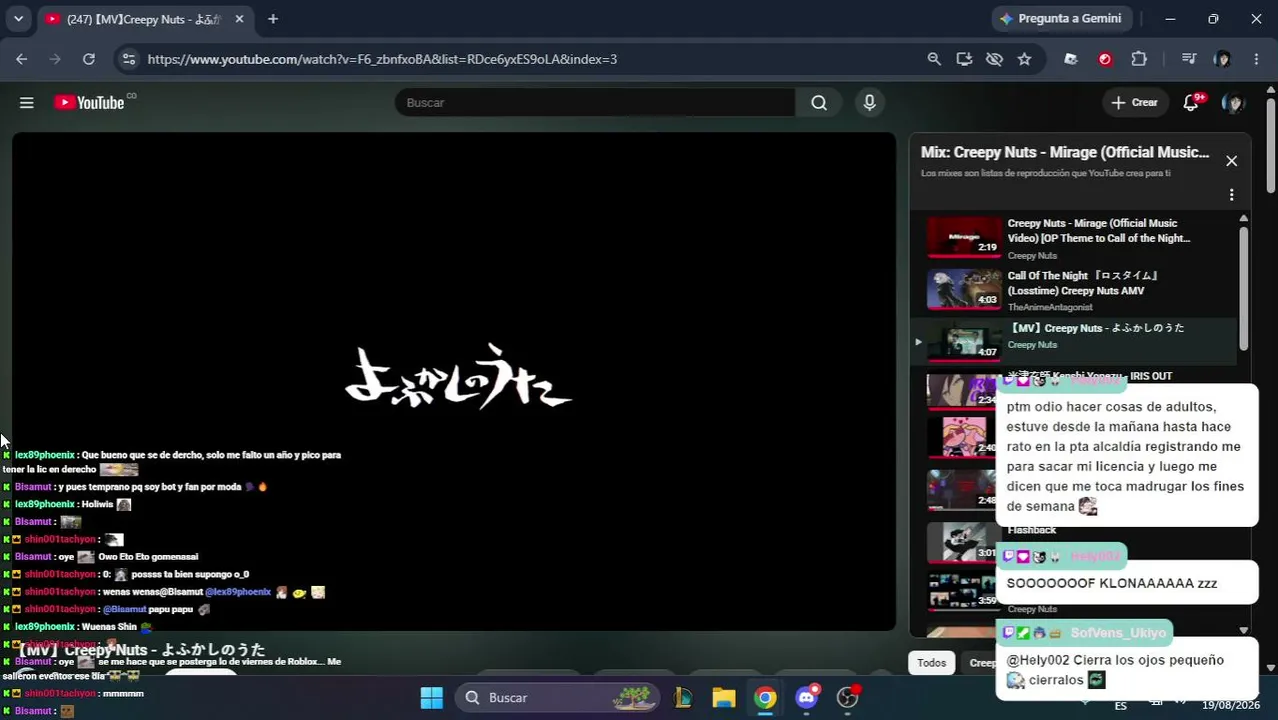
Task: Open the Windows Start menu
Action: coord(431,698)
